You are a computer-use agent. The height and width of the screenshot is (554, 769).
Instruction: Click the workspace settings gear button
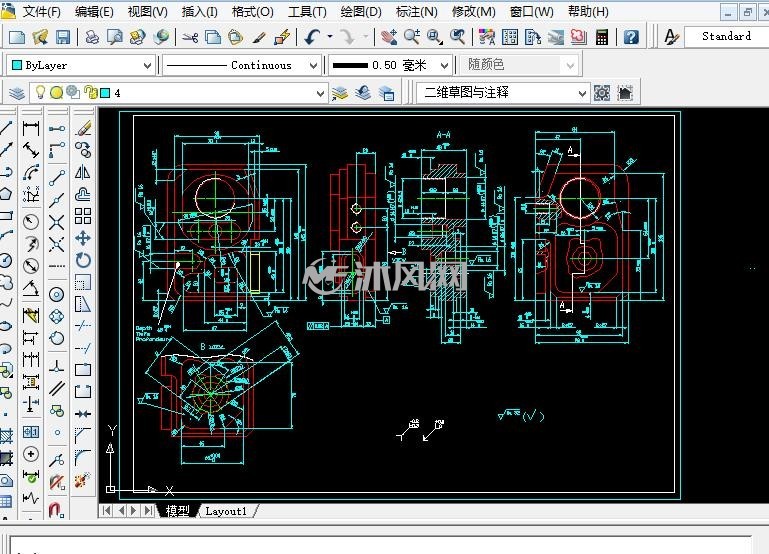602,93
